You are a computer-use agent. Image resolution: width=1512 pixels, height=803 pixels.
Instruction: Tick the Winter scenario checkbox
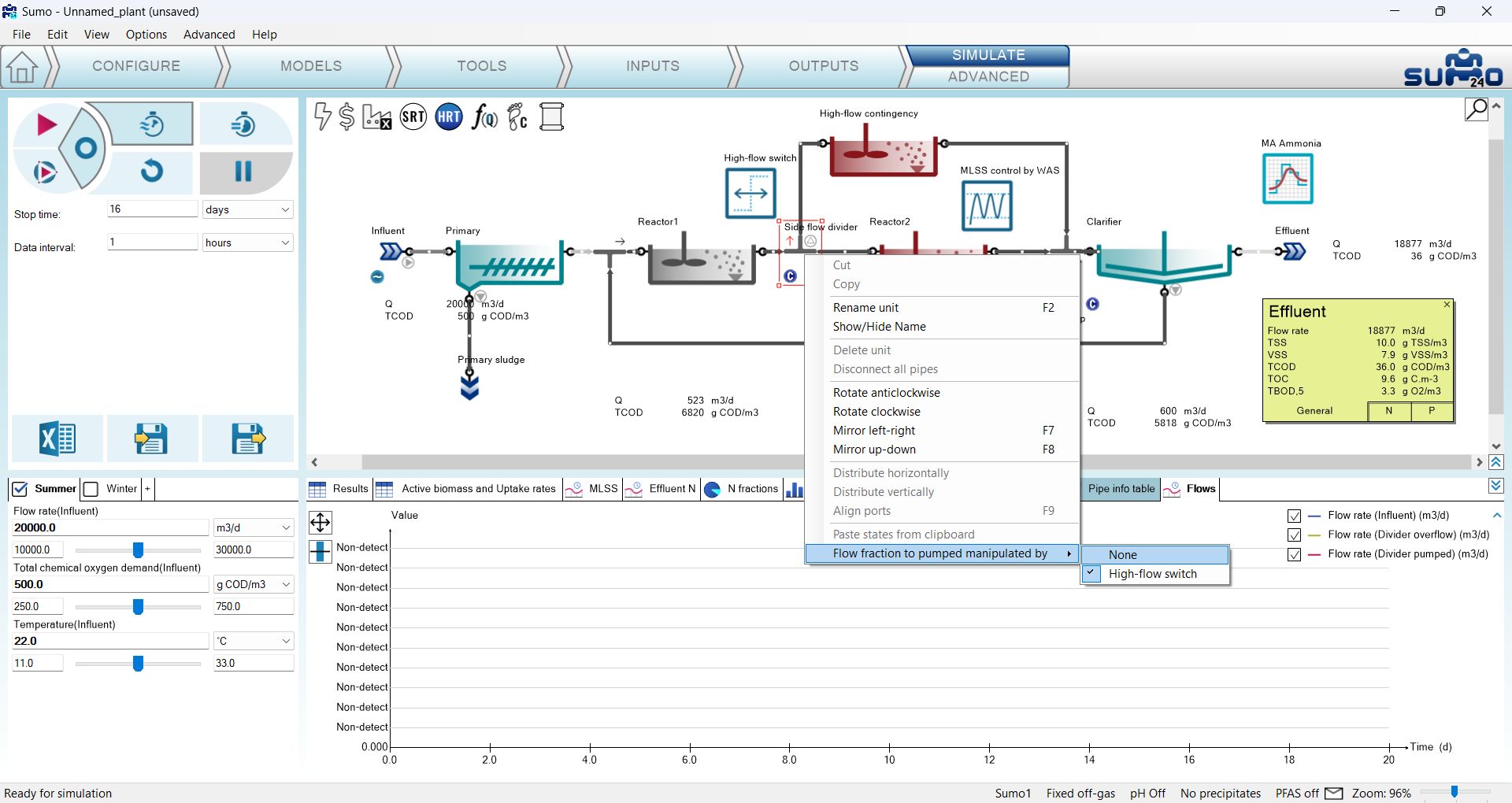(x=91, y=490)
